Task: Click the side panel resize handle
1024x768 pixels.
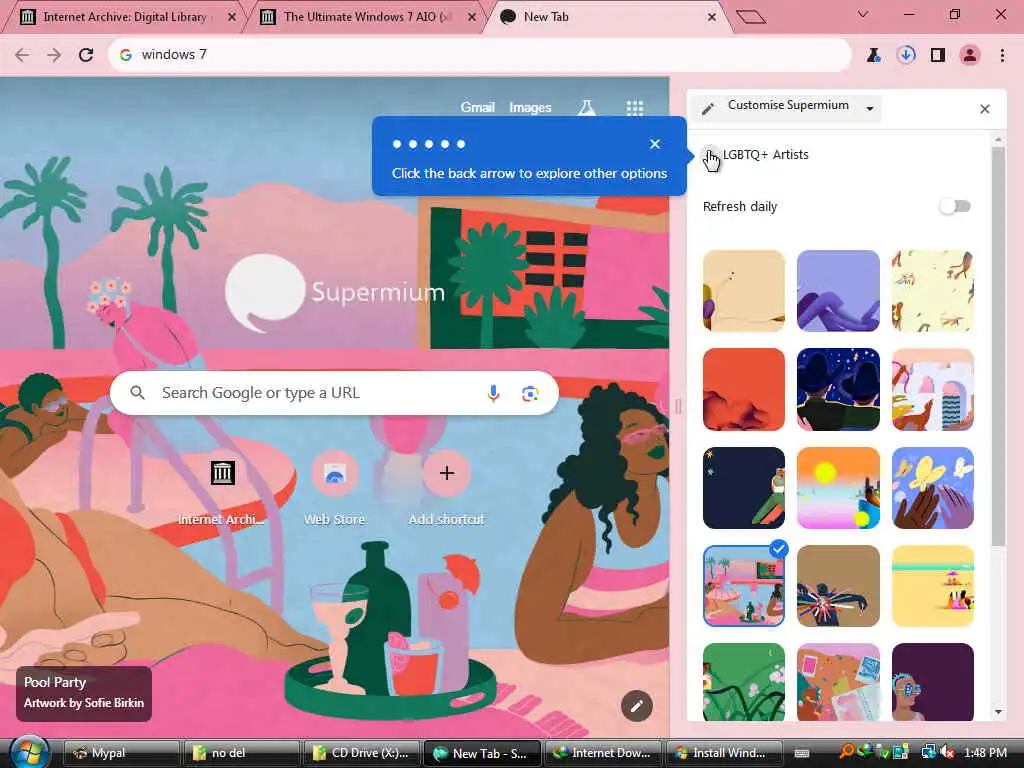Action: point(678,406)
